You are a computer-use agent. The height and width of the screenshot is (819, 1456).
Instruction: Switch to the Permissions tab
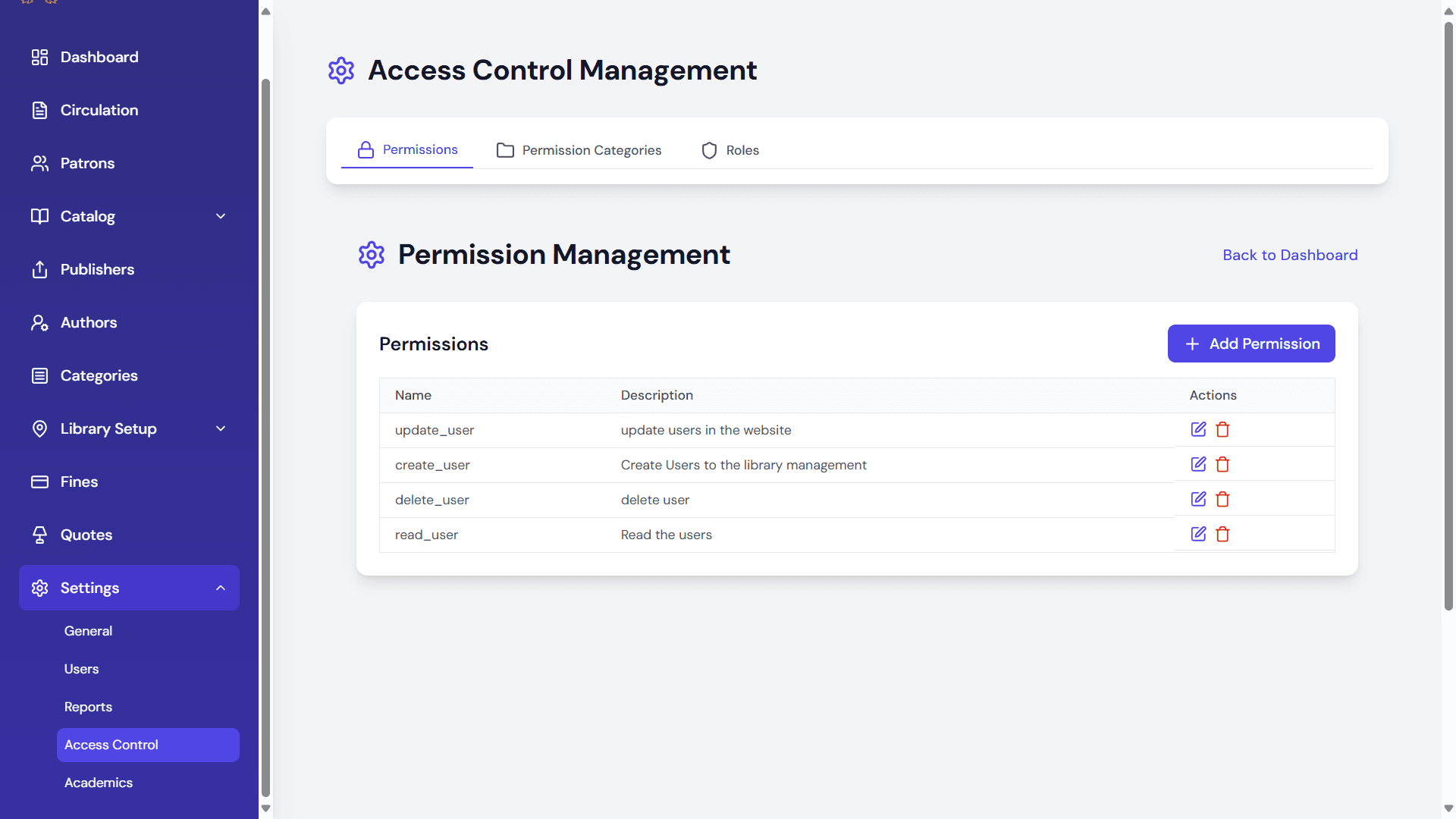click(407, 150)
